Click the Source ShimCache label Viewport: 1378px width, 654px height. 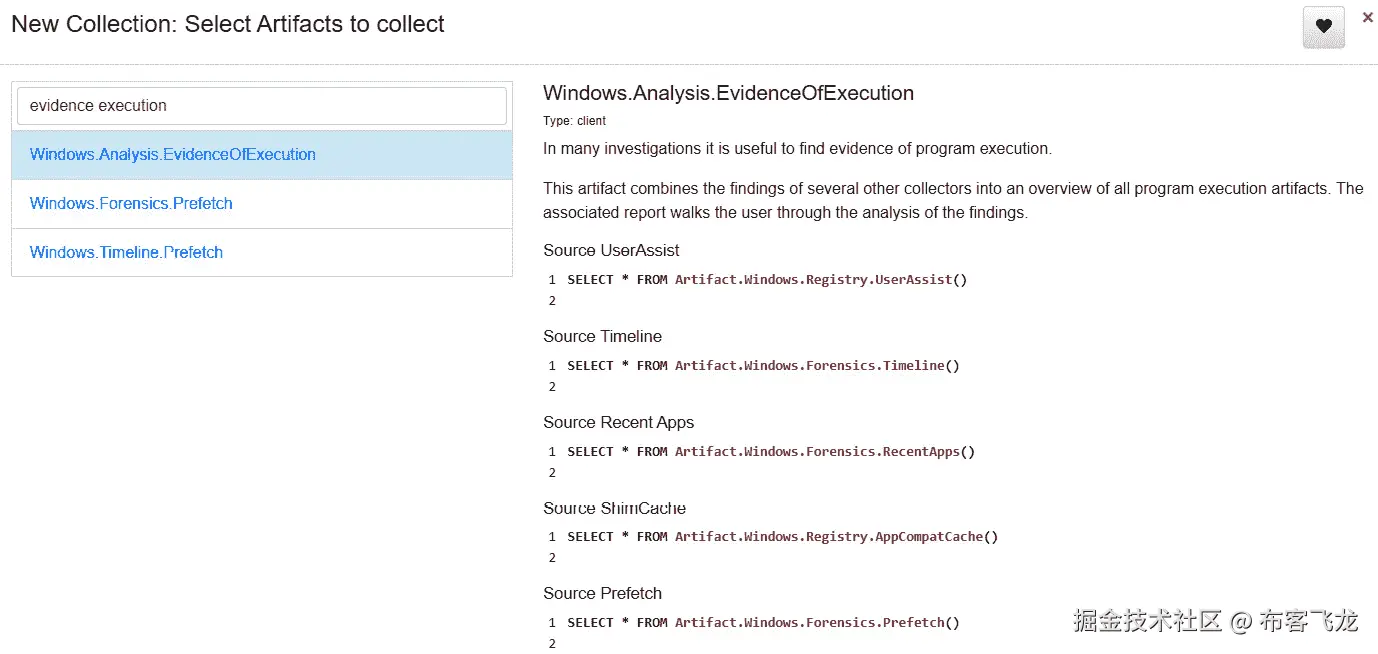click(614, 509)
